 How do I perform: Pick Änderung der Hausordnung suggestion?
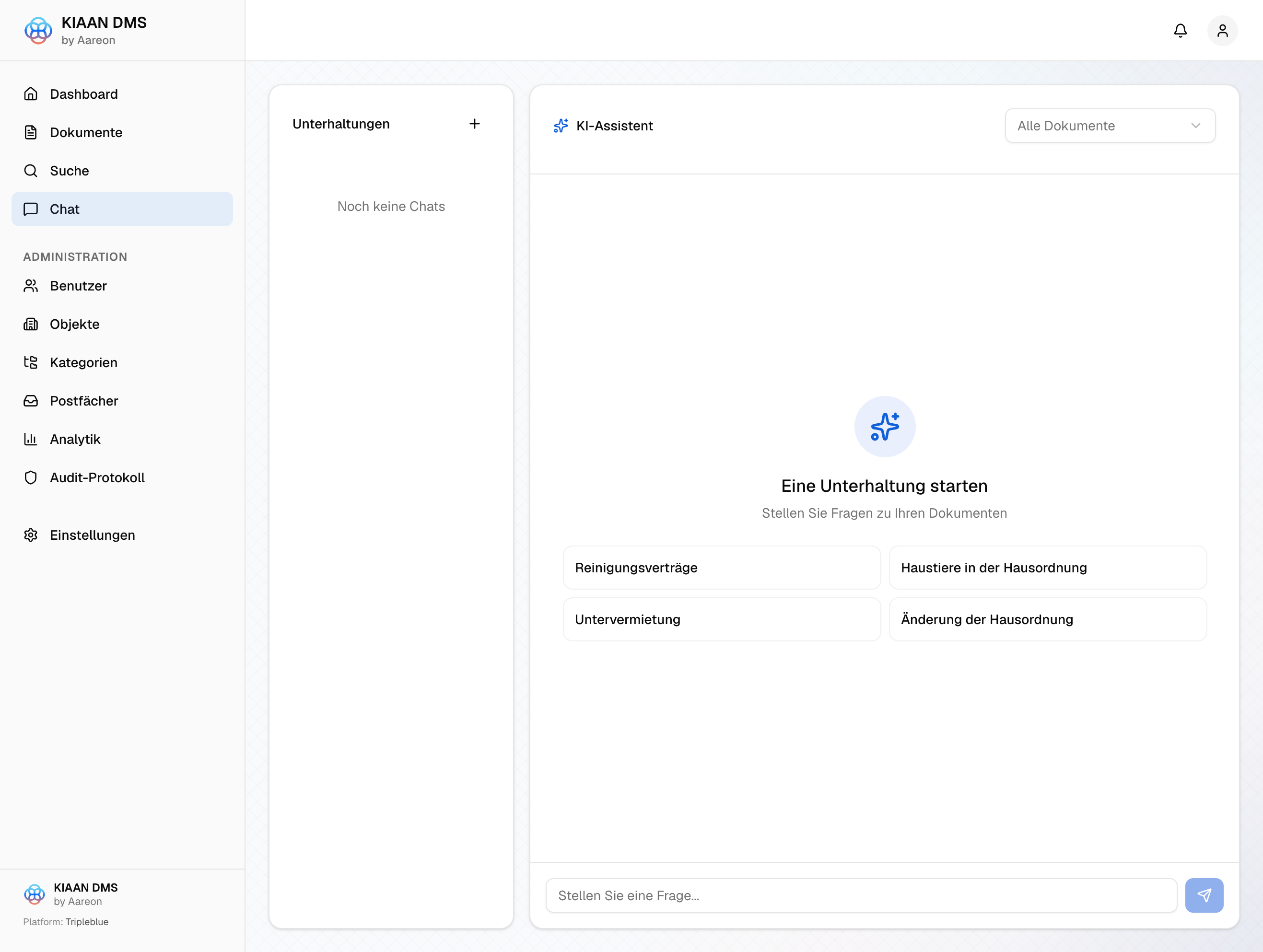[x=1048, y=619]
